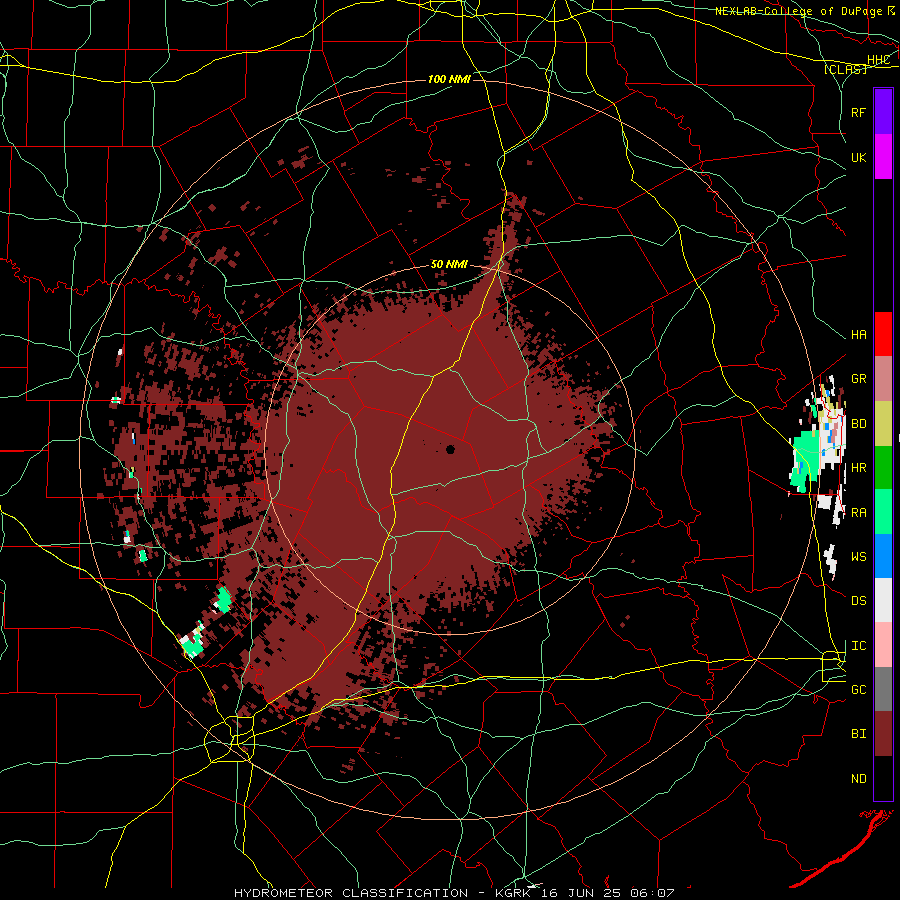This screenshot has width=900, height=900.
Task: Click the BI legend label
Action: point(859,734)
